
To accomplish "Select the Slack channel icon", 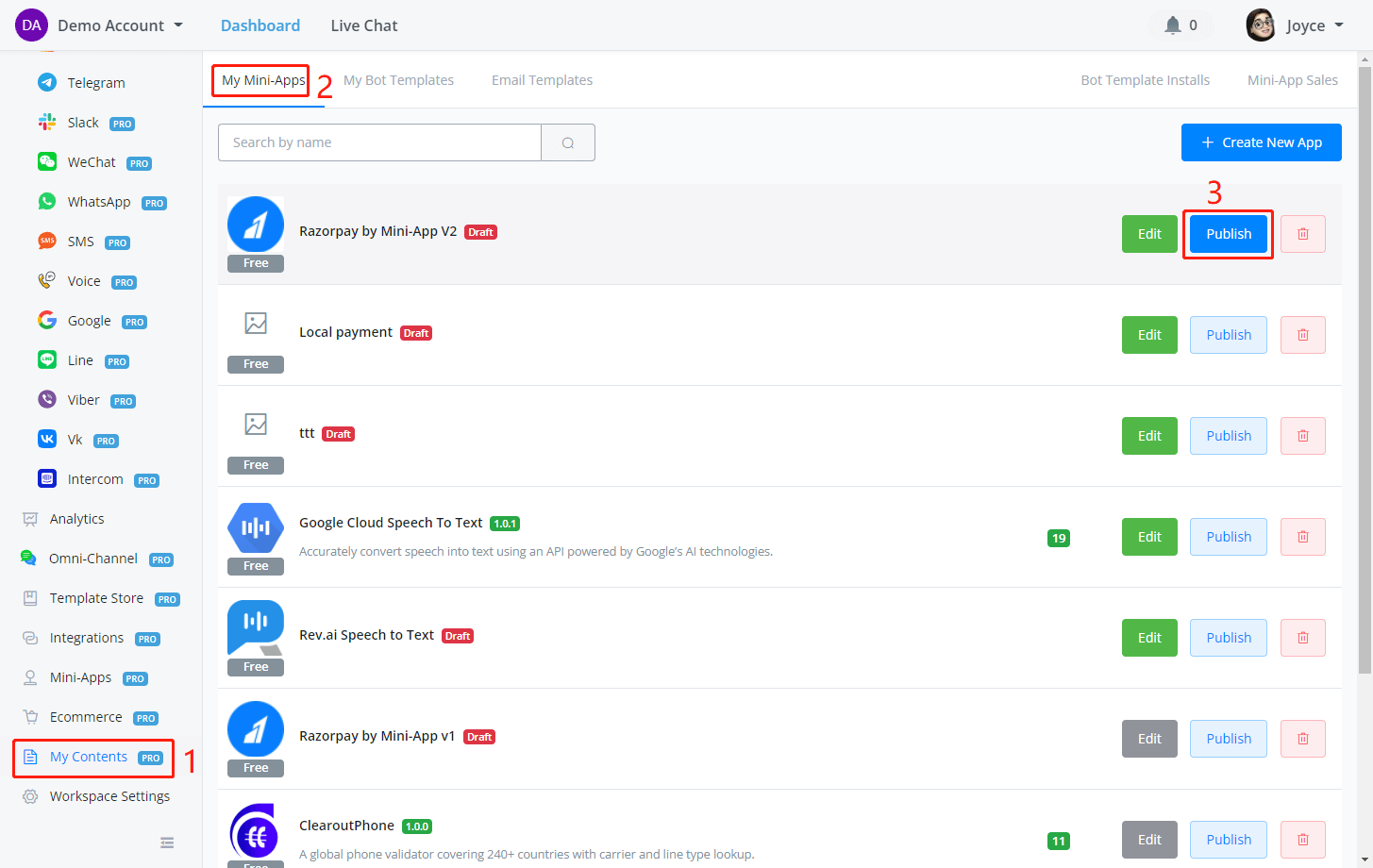I will click(47, 122).
